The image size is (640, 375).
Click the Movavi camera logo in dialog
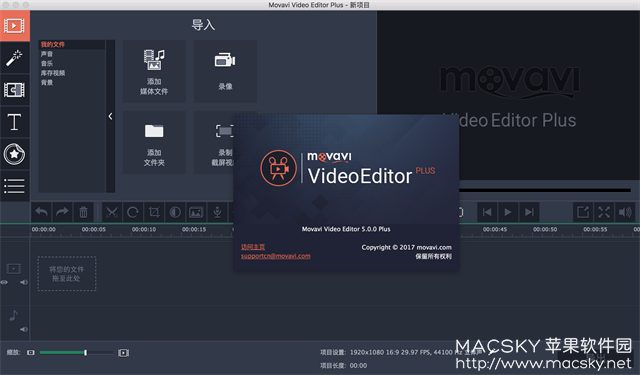pyautogui.click(x=278, y=168)
